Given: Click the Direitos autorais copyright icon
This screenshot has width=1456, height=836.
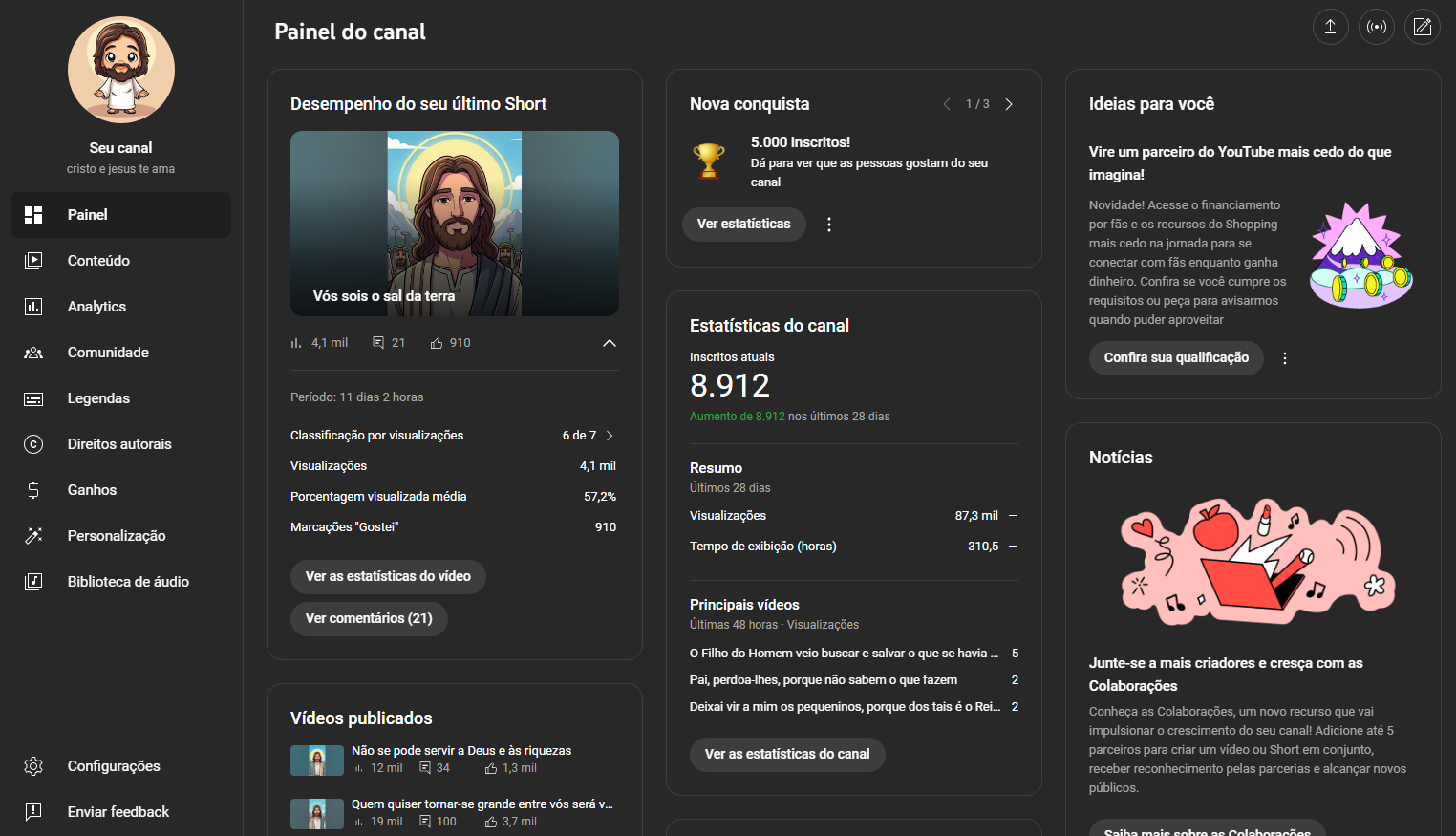Looking at the screenshot, I should (33, 444).
